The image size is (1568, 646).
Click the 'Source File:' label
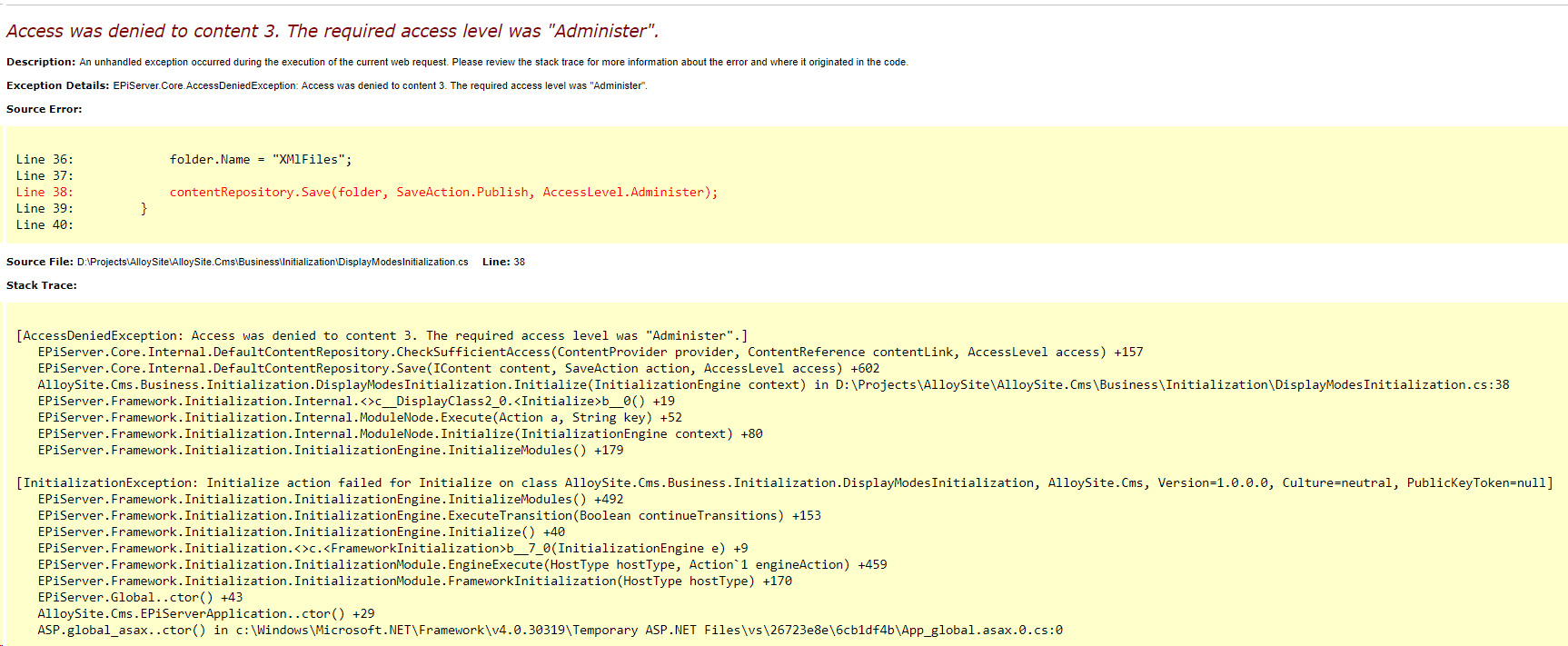39,262
